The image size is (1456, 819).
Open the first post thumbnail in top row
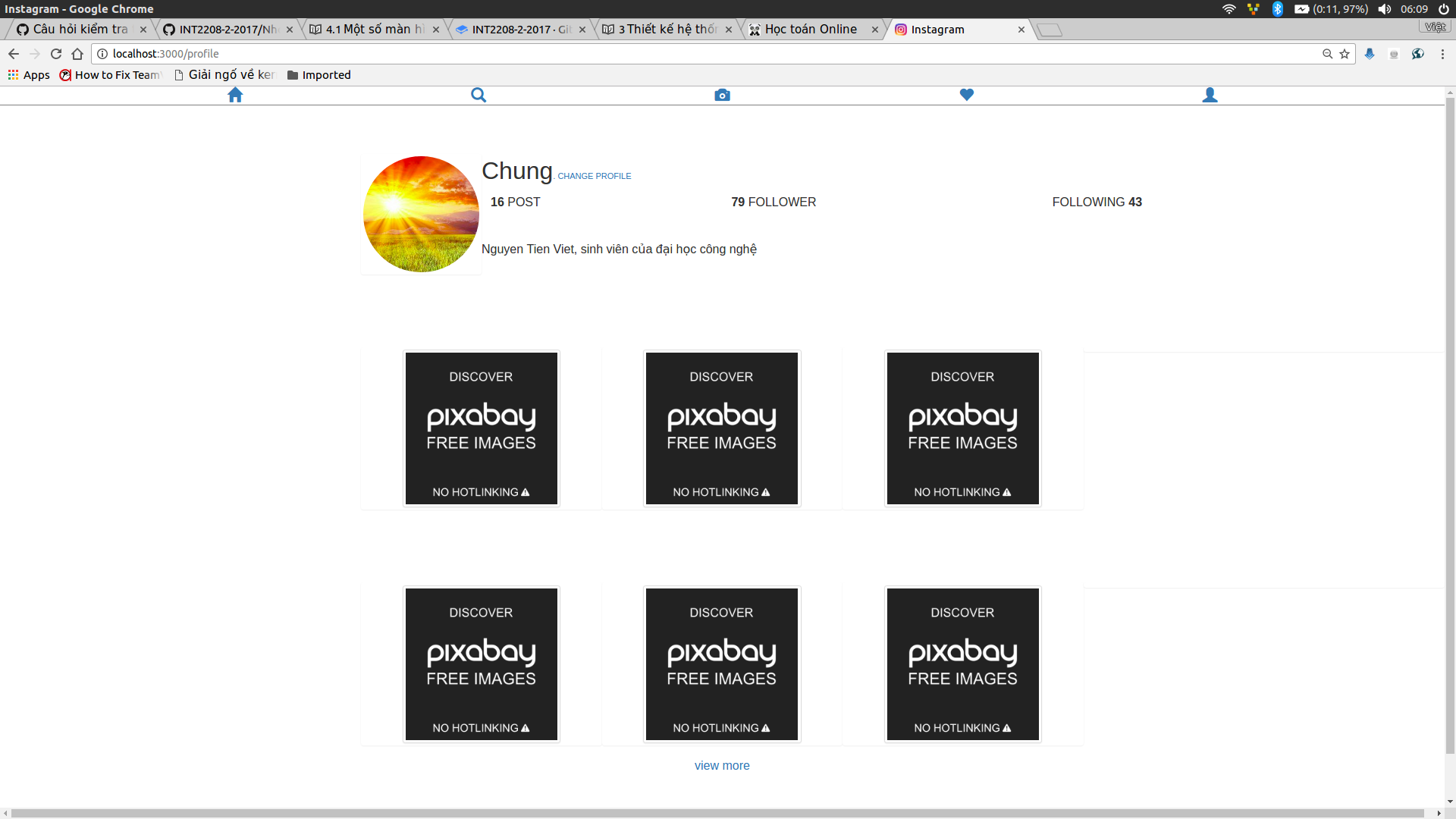click(x=481, y=428)
